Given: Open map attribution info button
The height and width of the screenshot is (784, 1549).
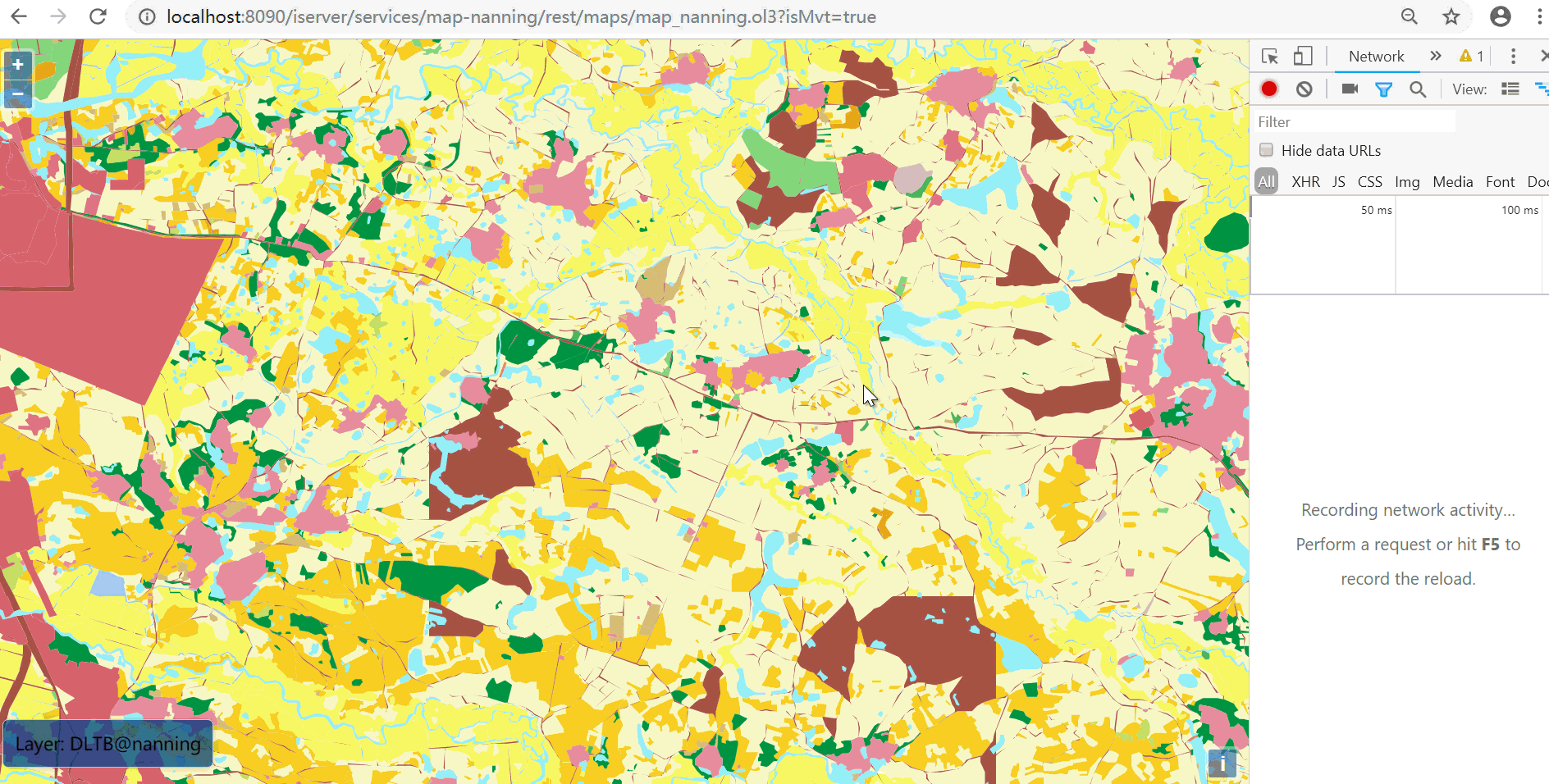Looking at the screenshot, I should pos(1222,763).
